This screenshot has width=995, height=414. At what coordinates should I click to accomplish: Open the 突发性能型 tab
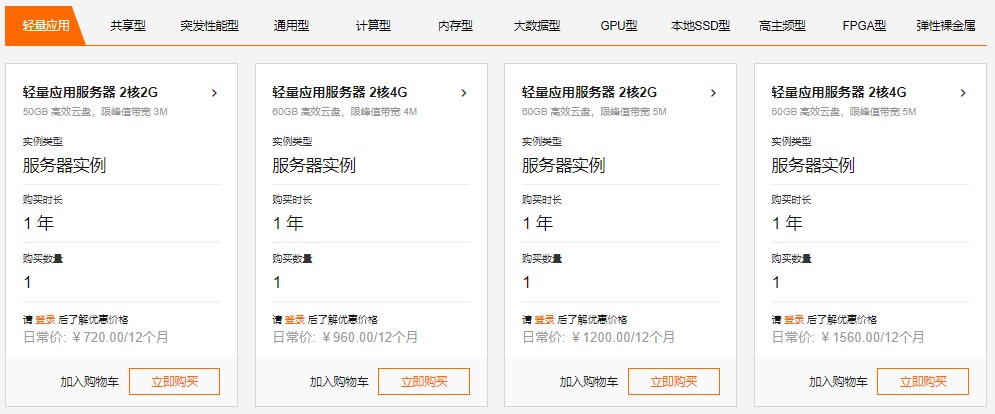click(209, 26)
